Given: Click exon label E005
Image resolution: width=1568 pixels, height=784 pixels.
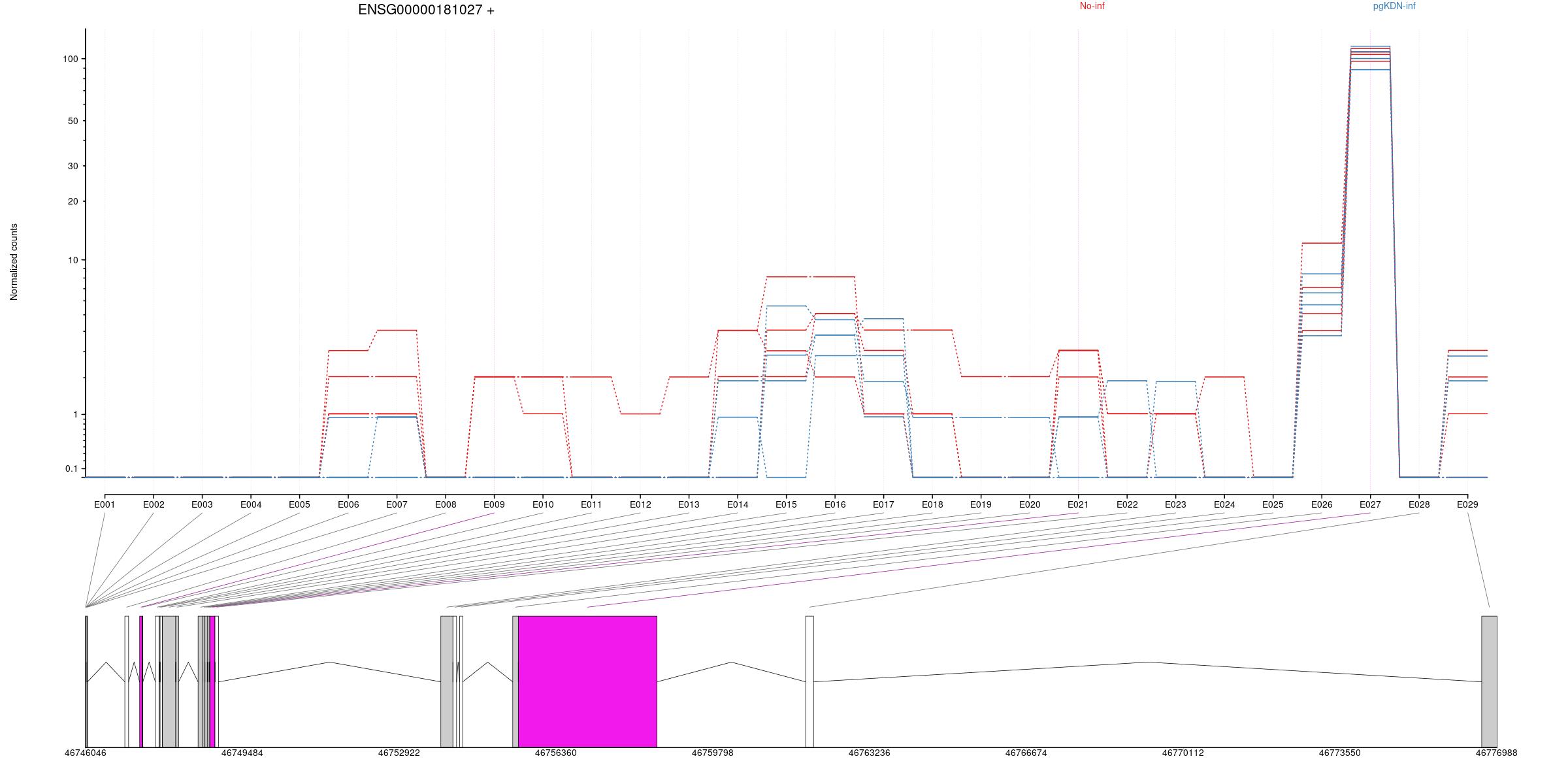Looking at the screenshot, I should pyautogui.click(x=299, y=504).
